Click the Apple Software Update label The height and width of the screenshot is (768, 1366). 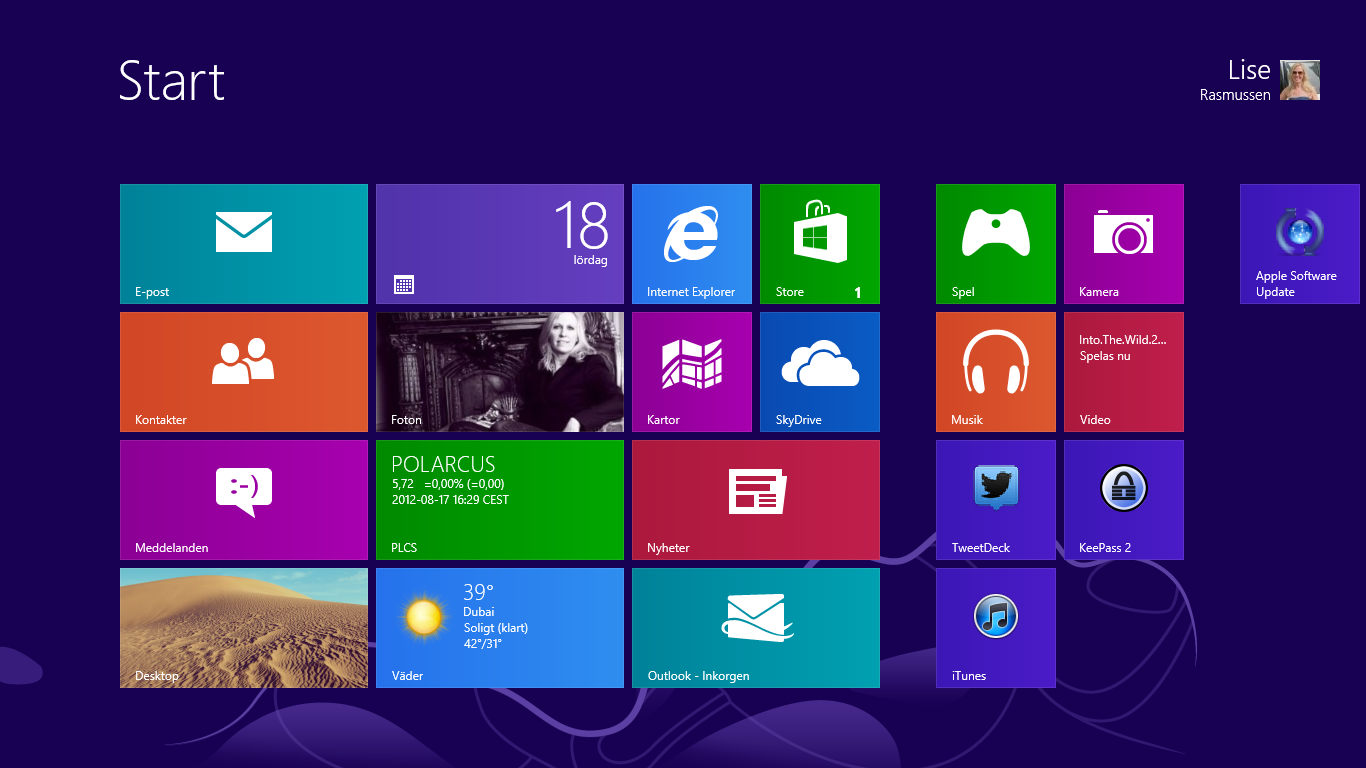1296,284
